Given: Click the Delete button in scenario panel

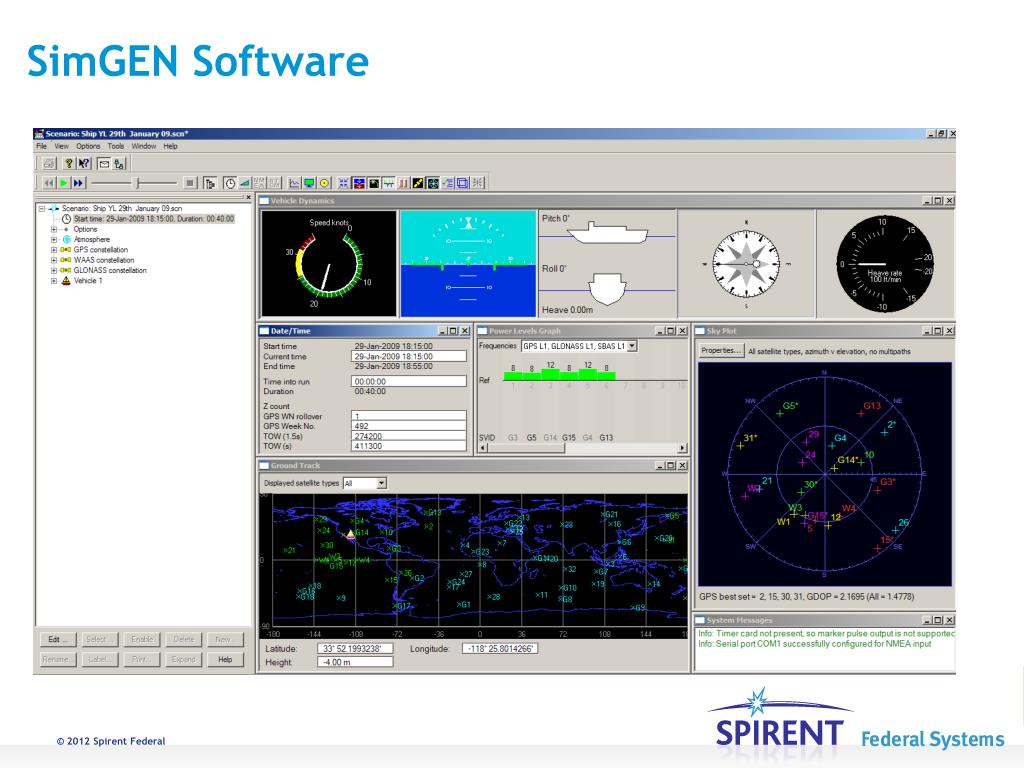Looking at the screenshot, I should point(184,639).
